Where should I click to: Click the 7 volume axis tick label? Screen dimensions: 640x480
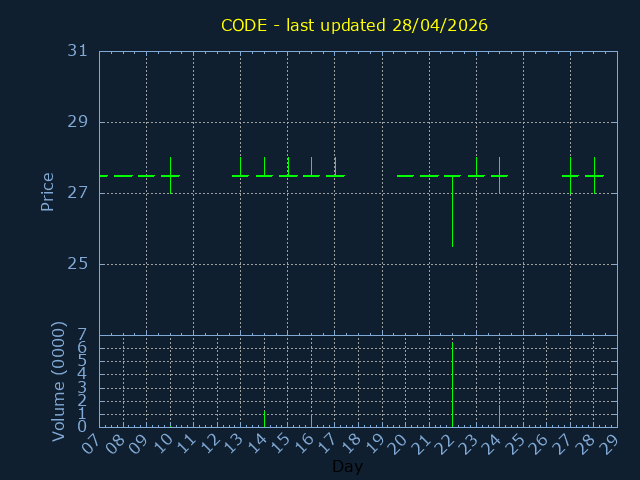point(82,335)
